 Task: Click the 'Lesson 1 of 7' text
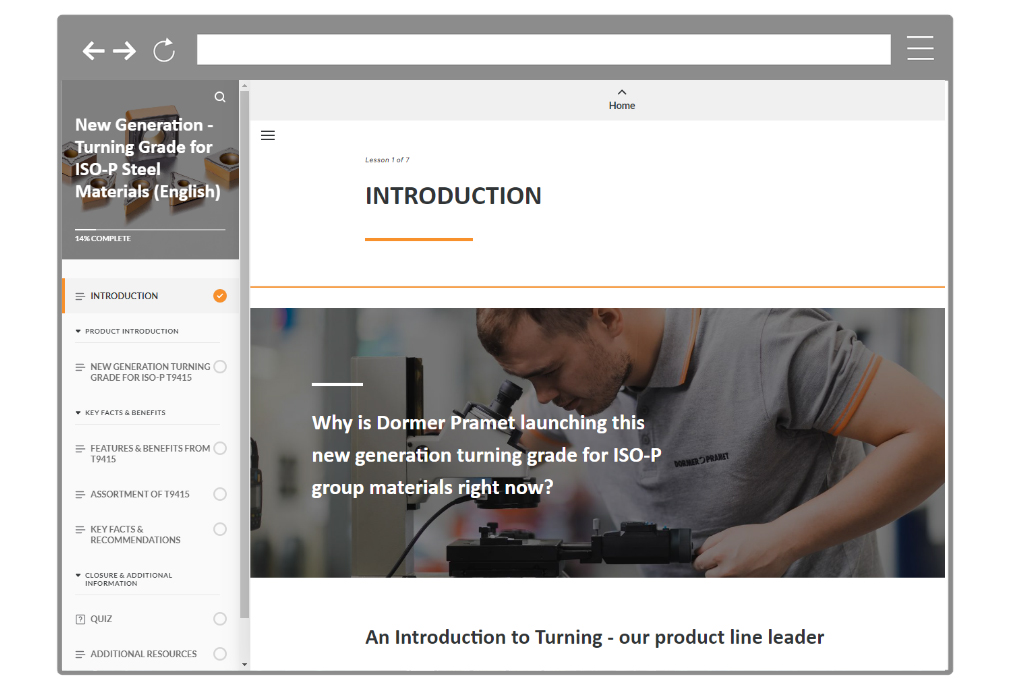[387, 160]
